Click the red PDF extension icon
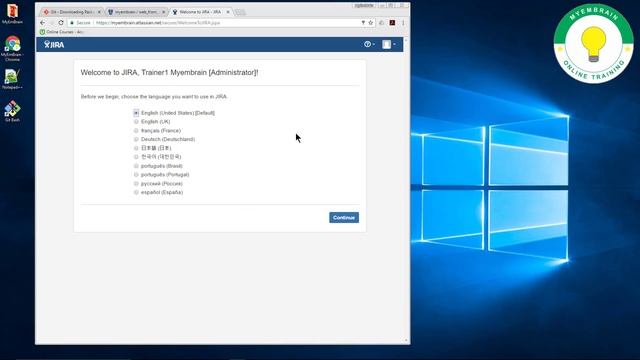640x360 pixels. tap(392, 23)
